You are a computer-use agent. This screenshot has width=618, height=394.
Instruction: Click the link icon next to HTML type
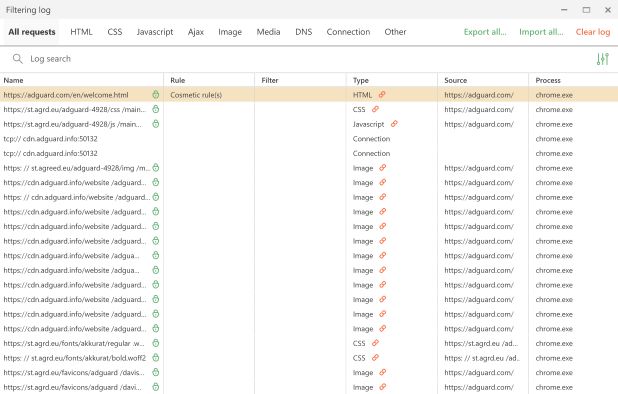point(382,95)
